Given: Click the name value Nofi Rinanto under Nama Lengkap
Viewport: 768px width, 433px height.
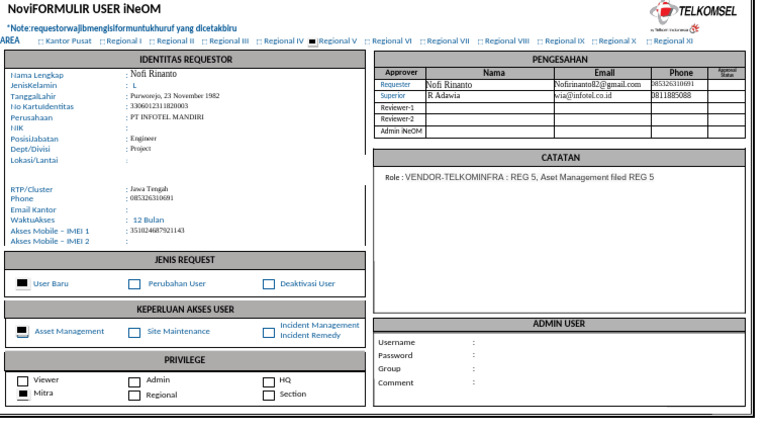Looking at the screenshot, I should (153, 74).
